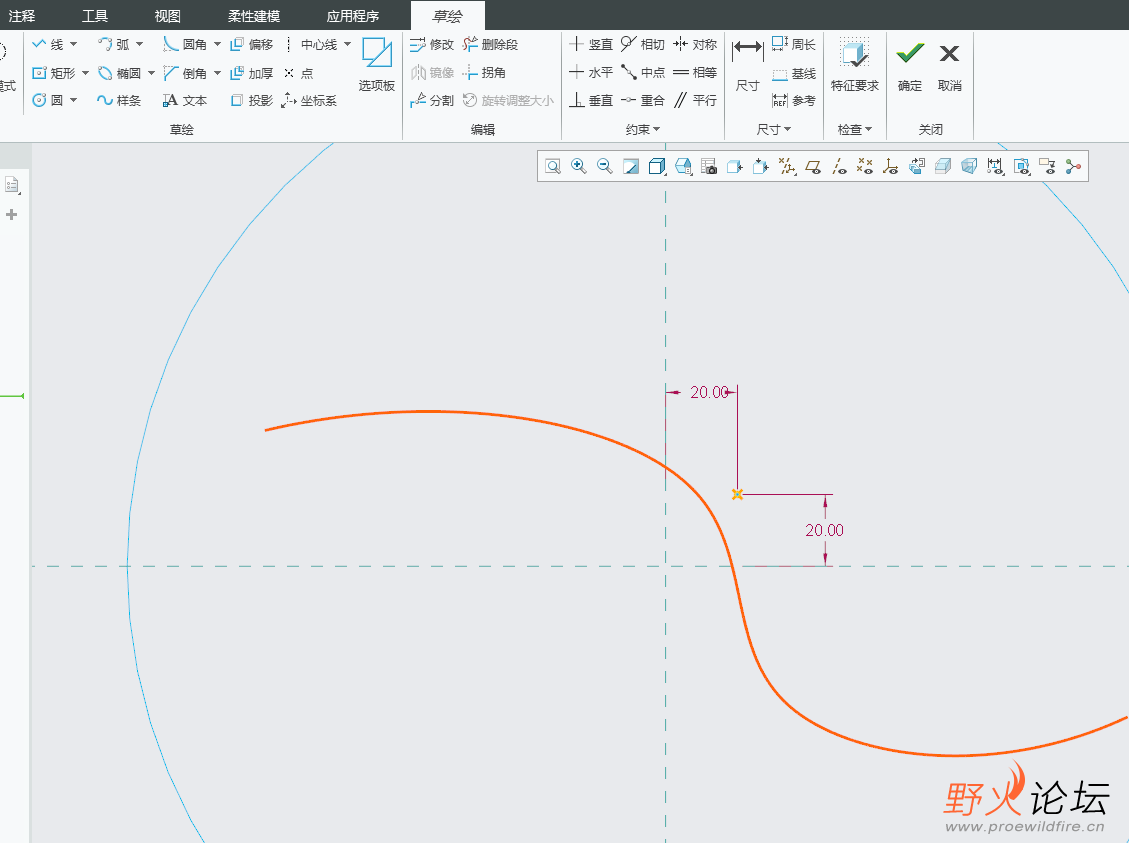Viewport: 1129px width, 843px height.
Task: Select the 投影 (project) tool
Action: click(251, 100)
